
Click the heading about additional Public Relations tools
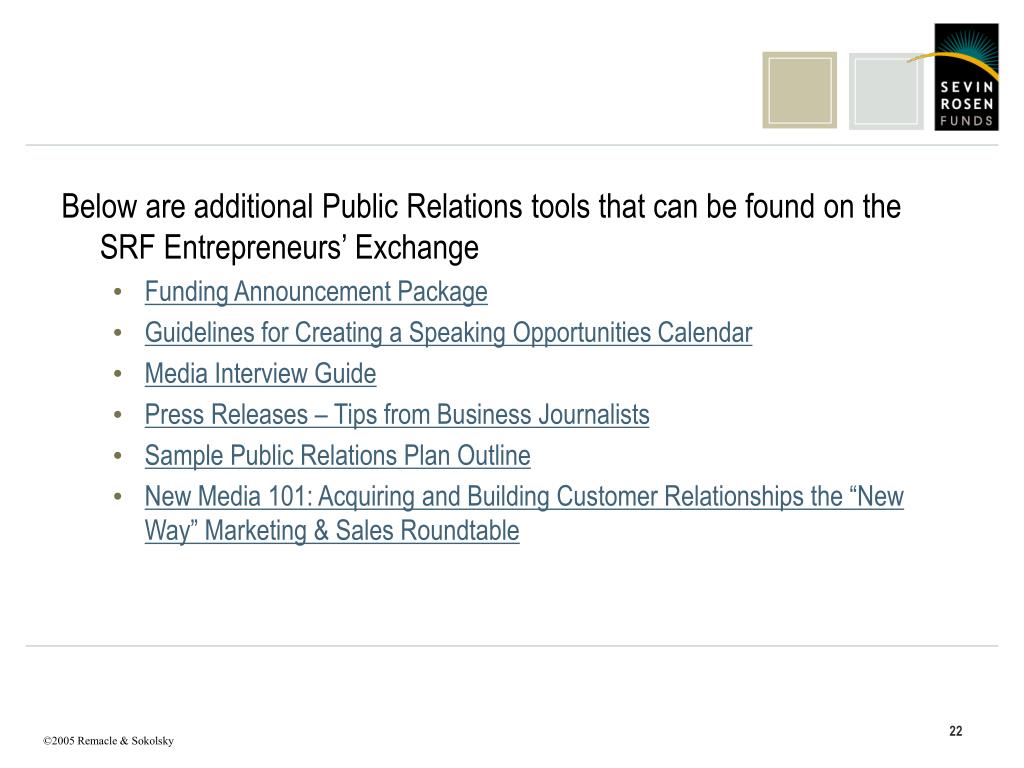(481, 227)
